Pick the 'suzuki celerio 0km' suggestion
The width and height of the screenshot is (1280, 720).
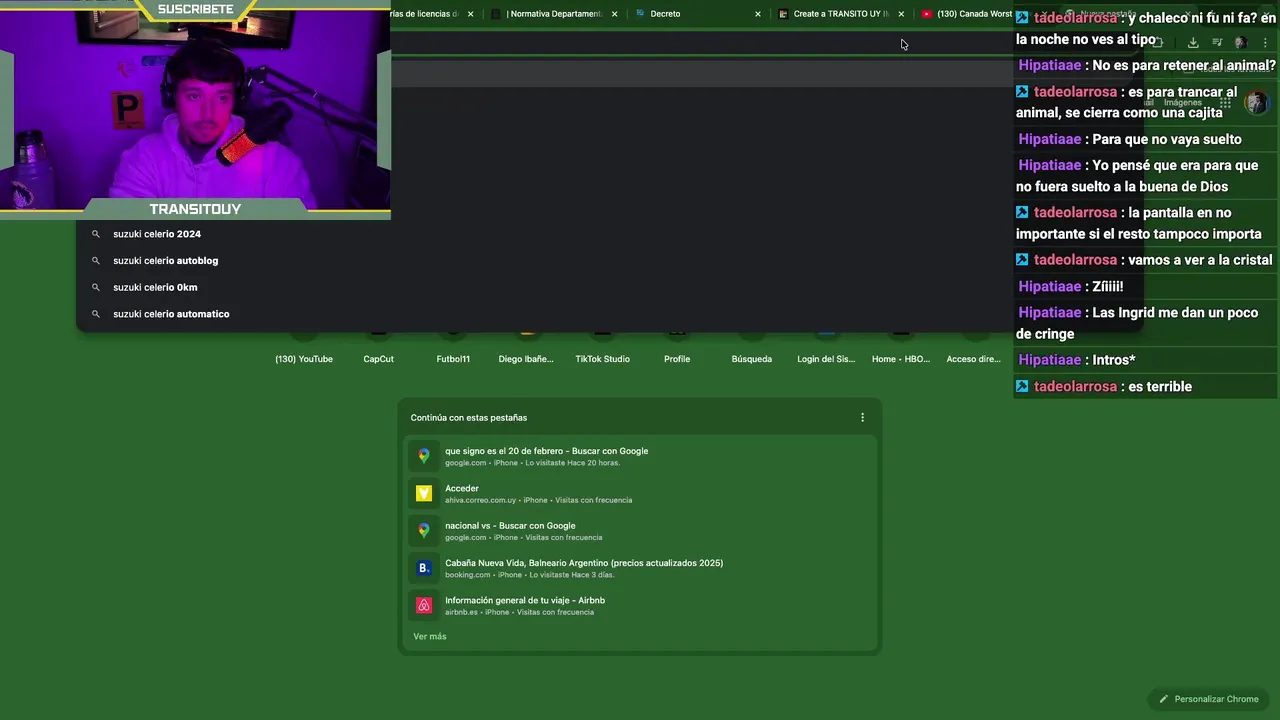click(155, 287)
